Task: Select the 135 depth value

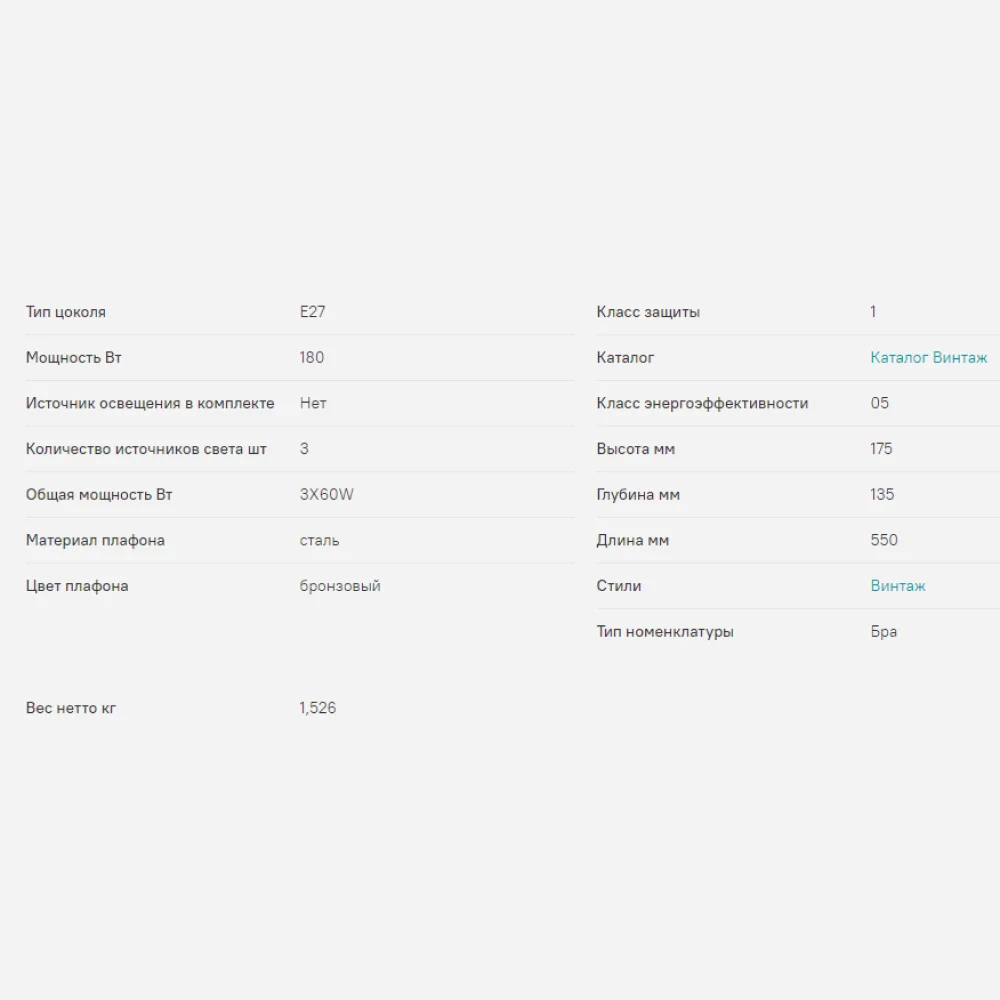Action: click(882, 495)
